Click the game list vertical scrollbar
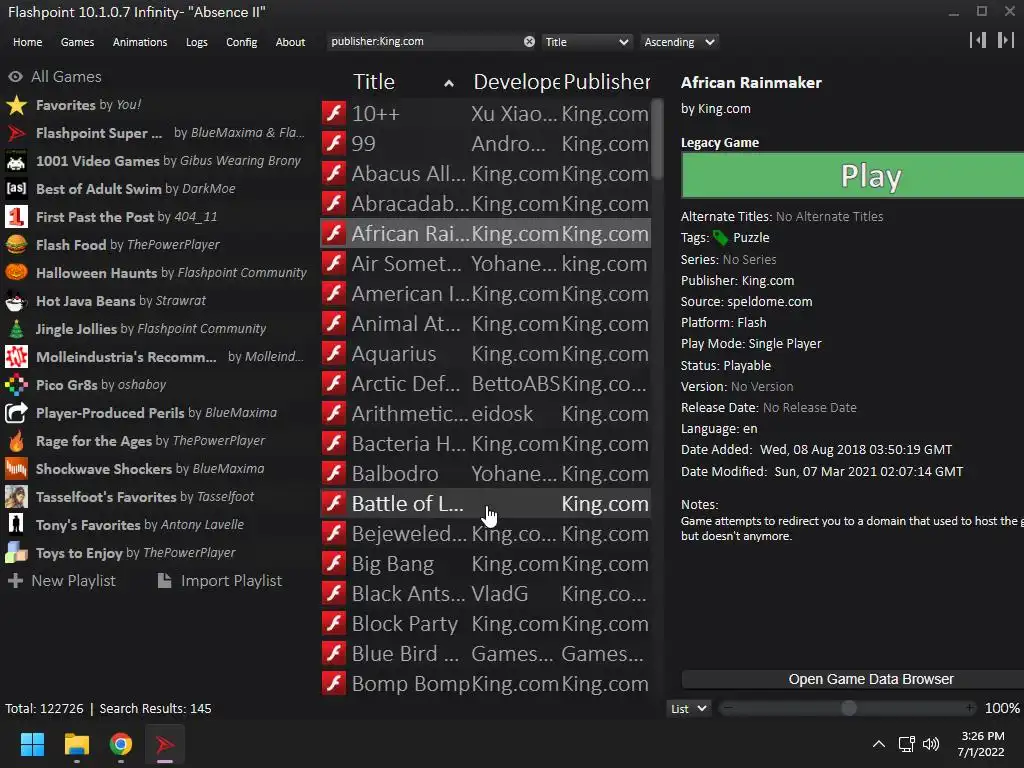Viewport: 1024px width, 768px height. point(658,138)
